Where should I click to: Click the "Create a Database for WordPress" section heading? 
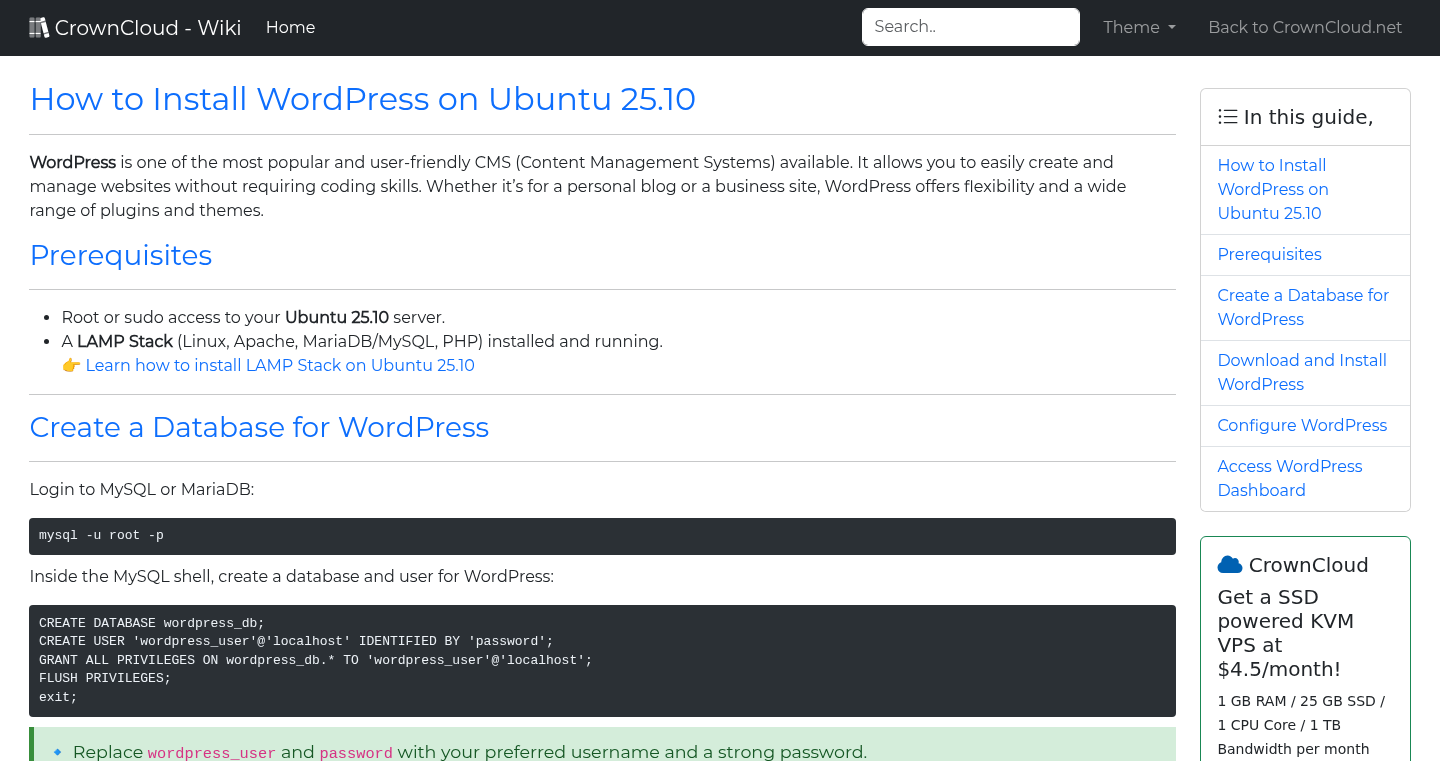coord(259,427)
